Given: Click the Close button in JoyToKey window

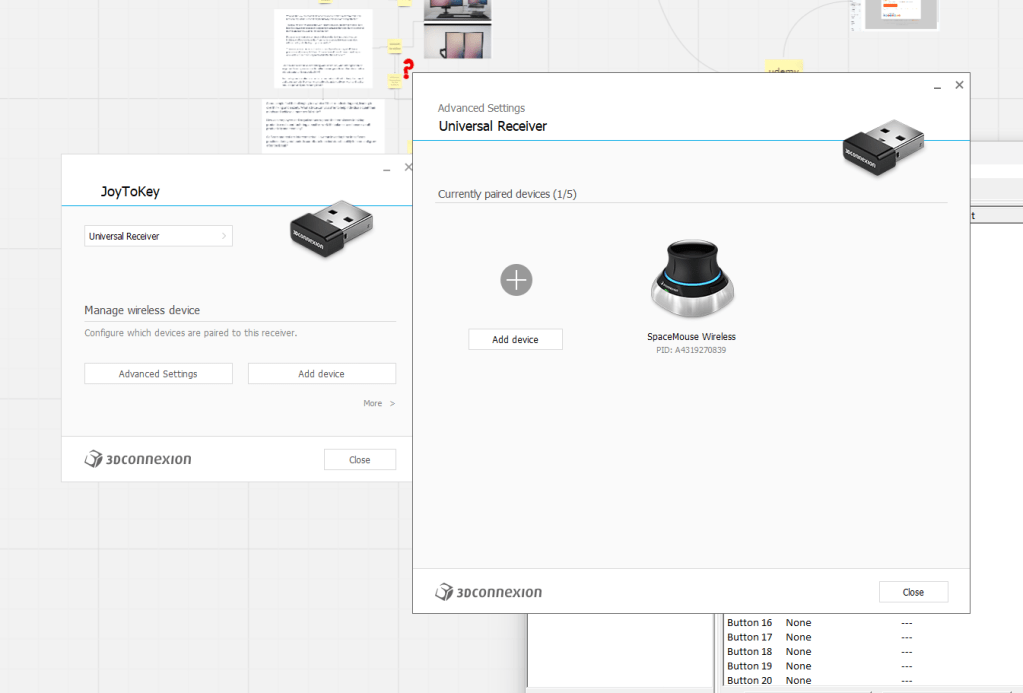Looking at the screenshot, I should [x=359, y=459].
